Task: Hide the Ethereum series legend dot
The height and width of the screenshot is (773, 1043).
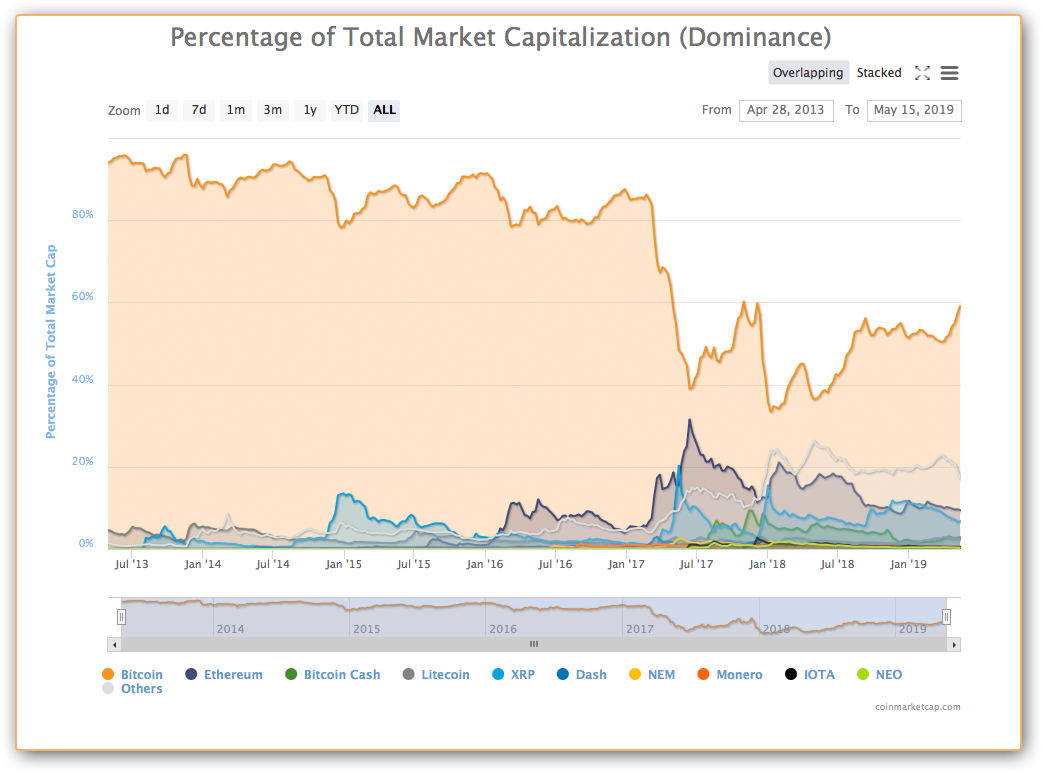Action: pyautogui.click(x=191, y=675)
